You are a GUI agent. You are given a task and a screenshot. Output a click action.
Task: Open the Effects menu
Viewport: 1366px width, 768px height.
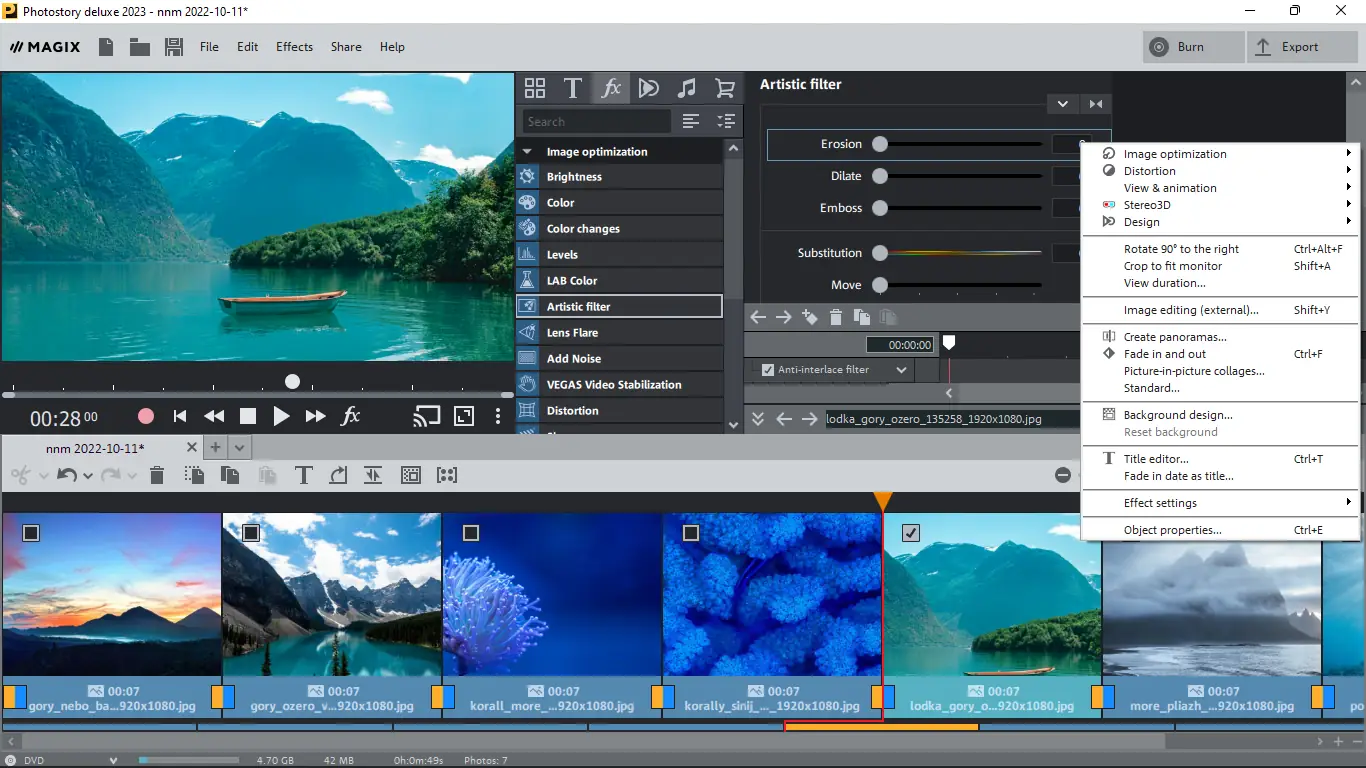point(294,47)
